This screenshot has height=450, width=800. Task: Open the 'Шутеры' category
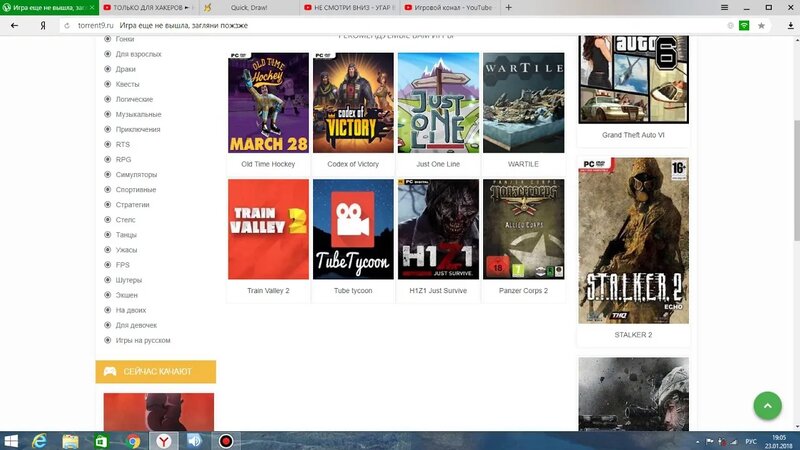pos(129,280)
